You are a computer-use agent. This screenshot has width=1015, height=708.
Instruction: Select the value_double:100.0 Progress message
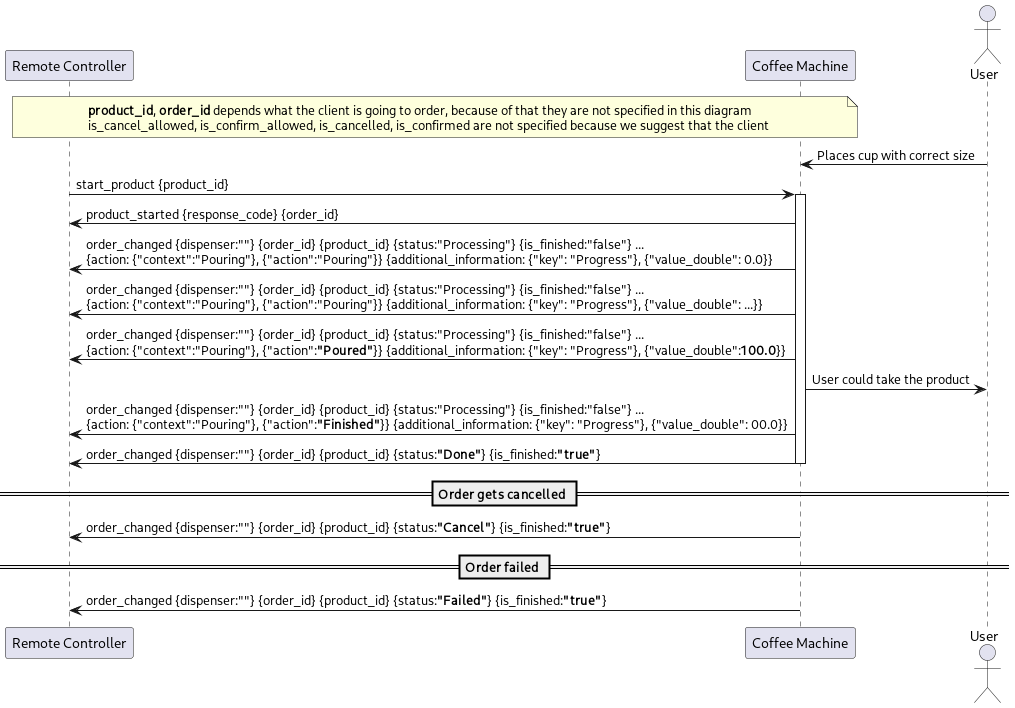(x=435, y=343)
